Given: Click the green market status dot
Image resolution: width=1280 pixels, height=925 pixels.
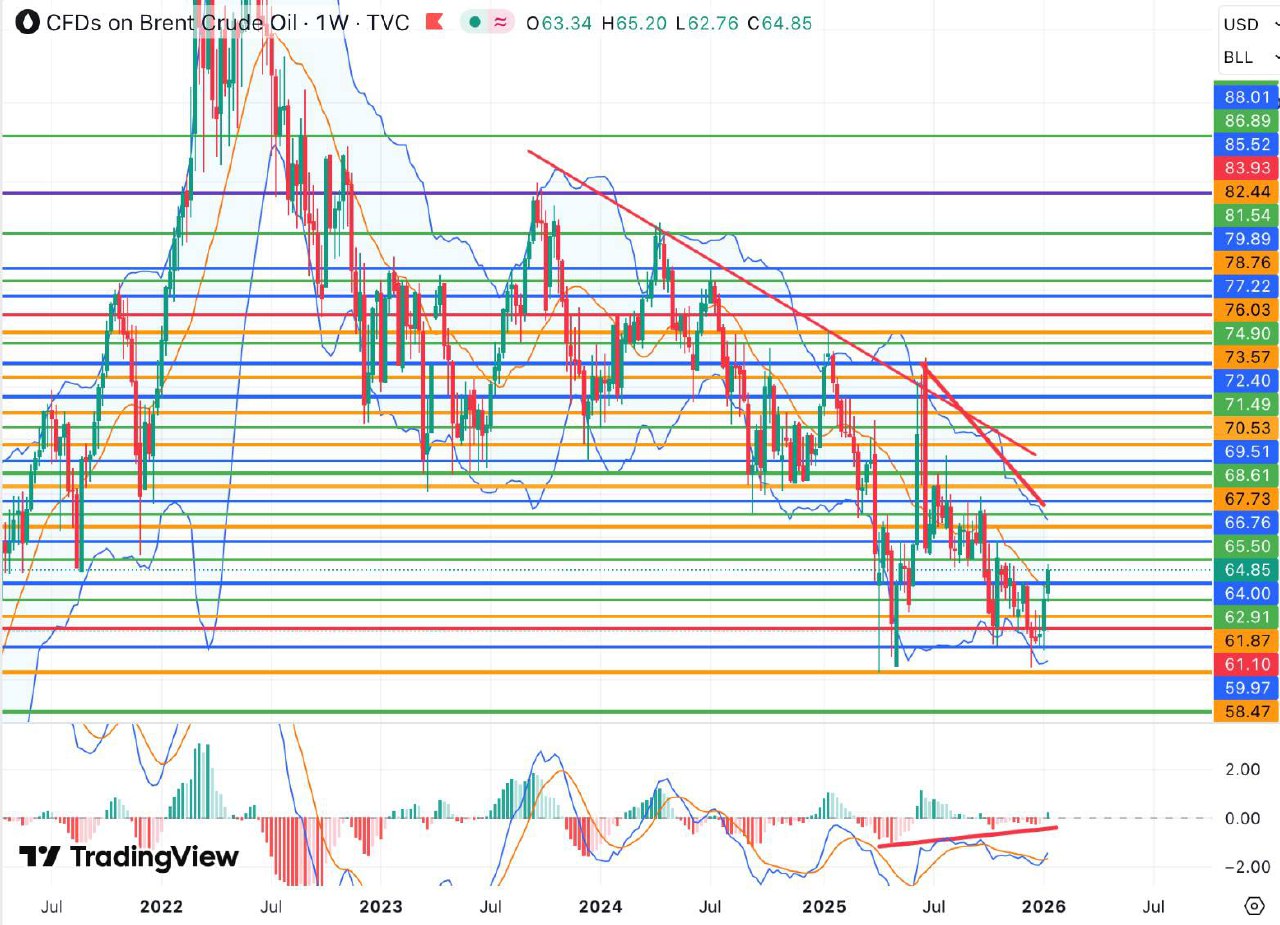Looking at the screenshot, I should tap(475, 22).
